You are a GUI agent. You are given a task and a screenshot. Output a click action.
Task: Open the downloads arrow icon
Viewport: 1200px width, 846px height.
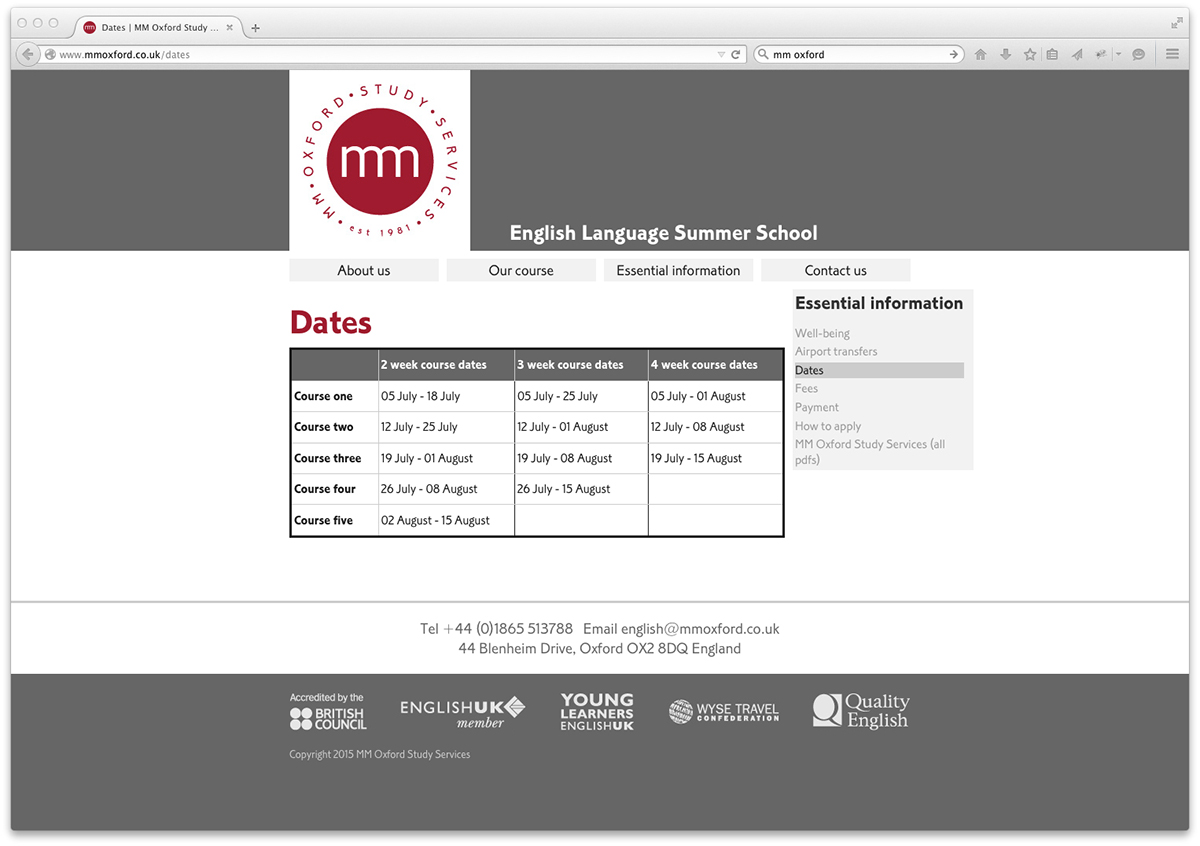click(x=1005, y=55)
